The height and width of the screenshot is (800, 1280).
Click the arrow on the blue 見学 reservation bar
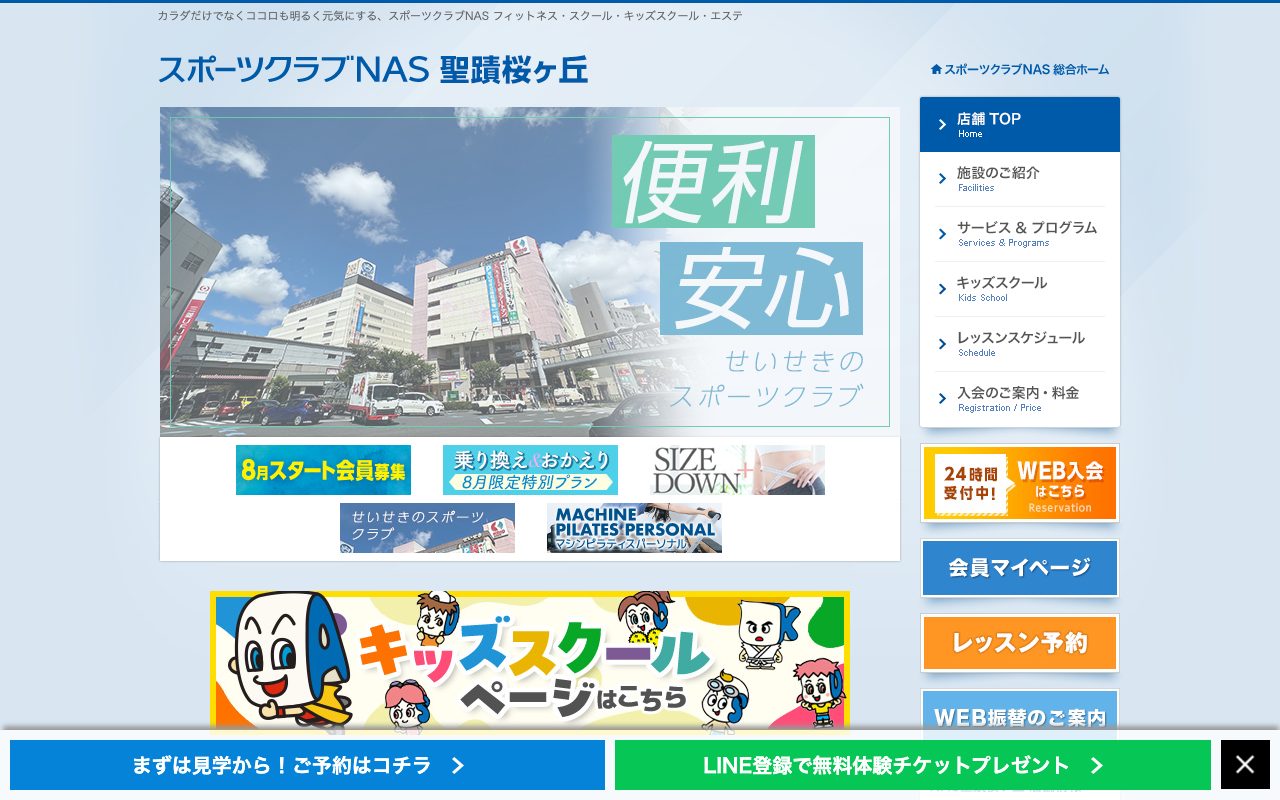[x=458, y=766]
